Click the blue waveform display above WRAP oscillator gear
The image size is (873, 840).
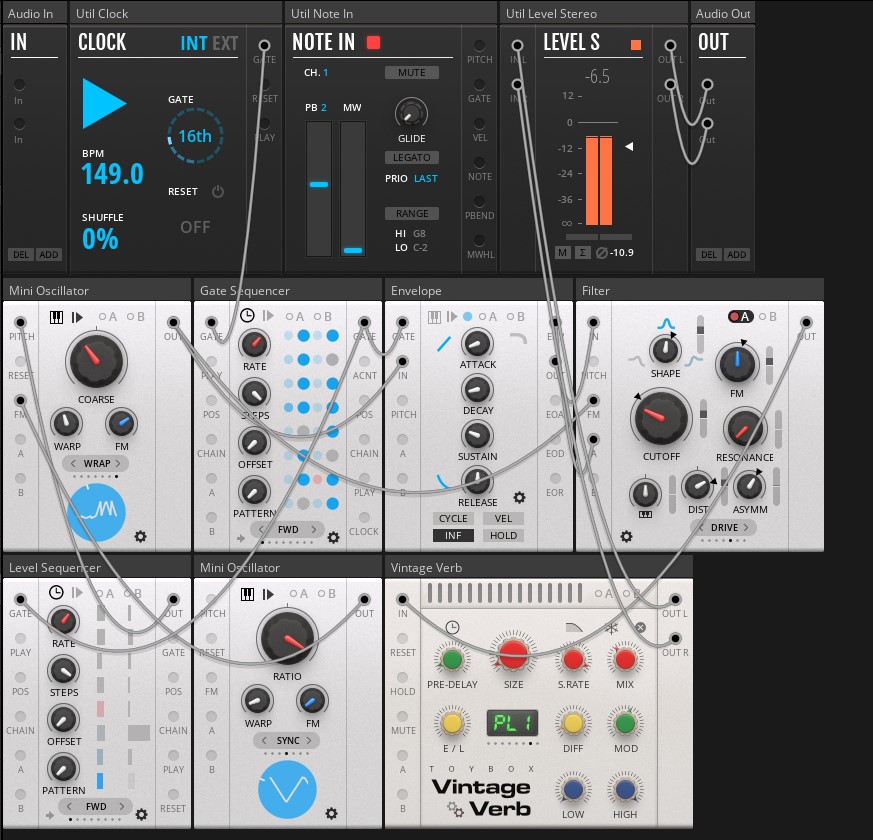pyautogui.click(x=96, y=512)
